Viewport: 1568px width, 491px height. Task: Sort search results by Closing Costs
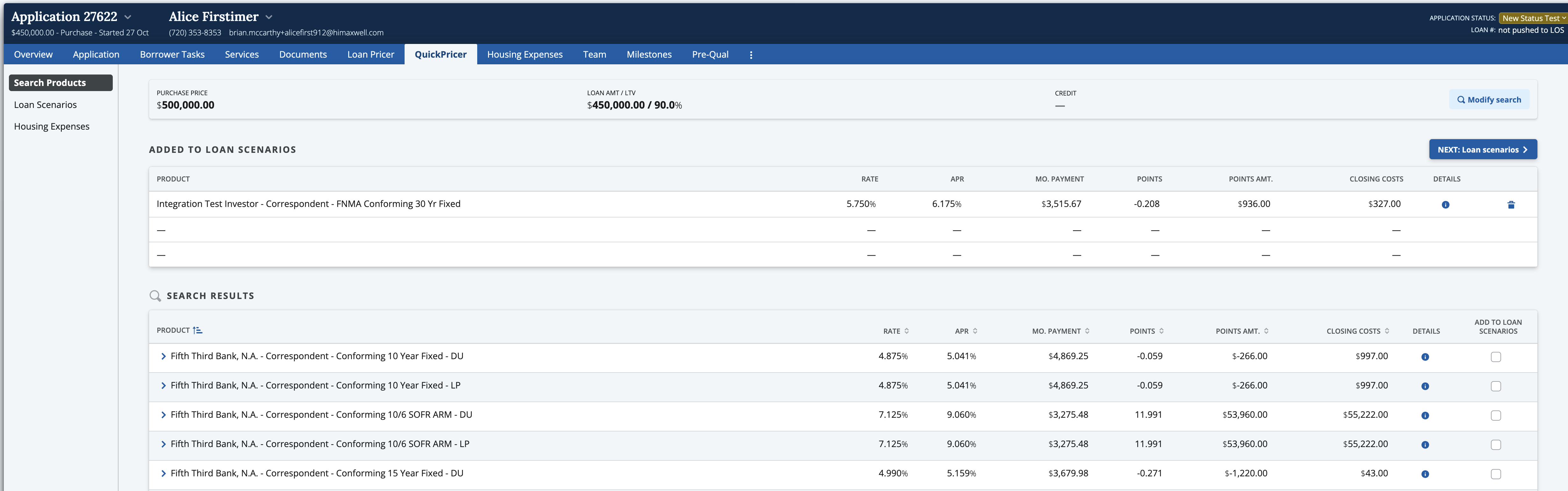pos(1387,331)
